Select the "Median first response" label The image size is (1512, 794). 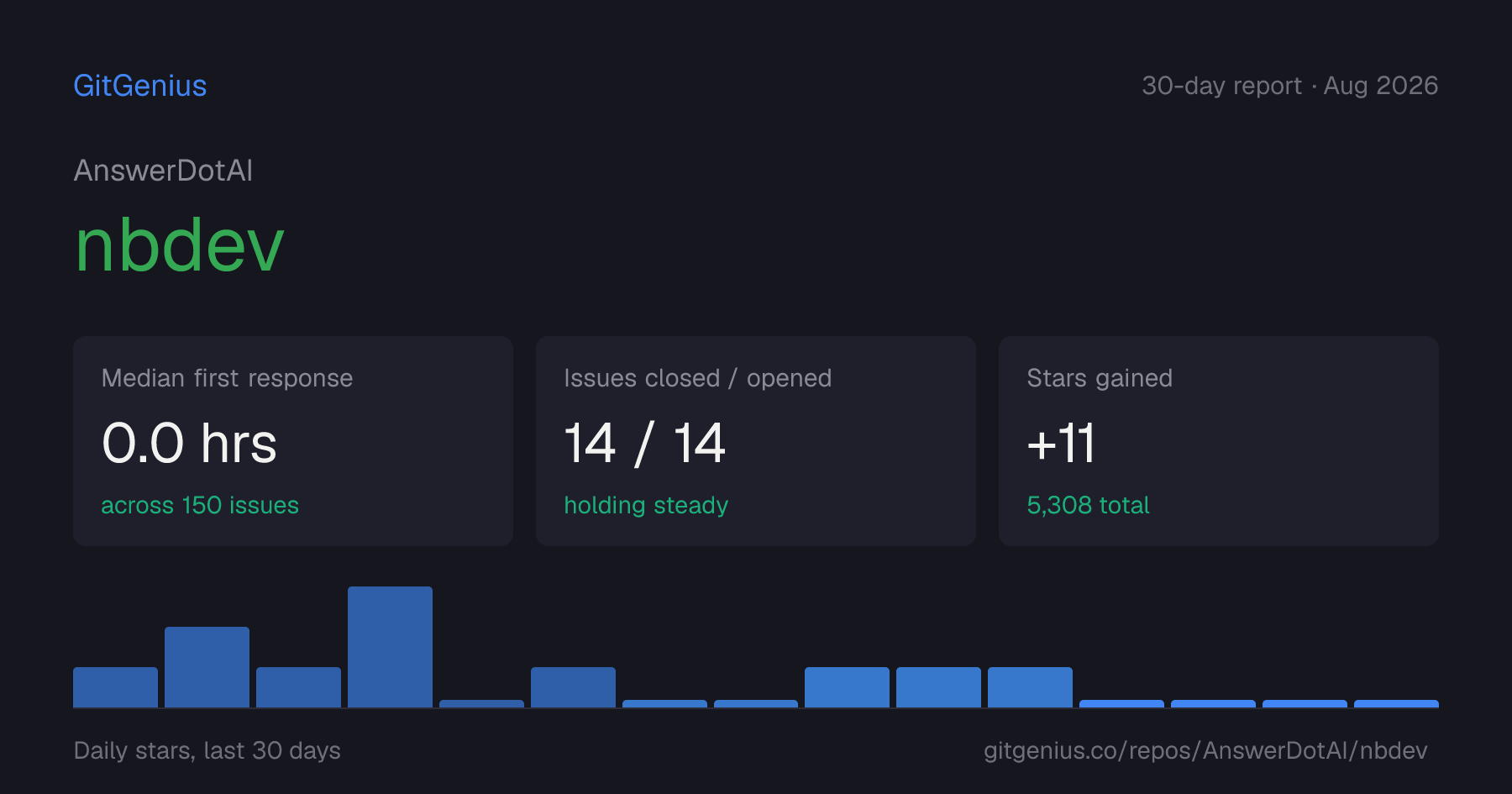pyautogui.click(x=227, y=378)
